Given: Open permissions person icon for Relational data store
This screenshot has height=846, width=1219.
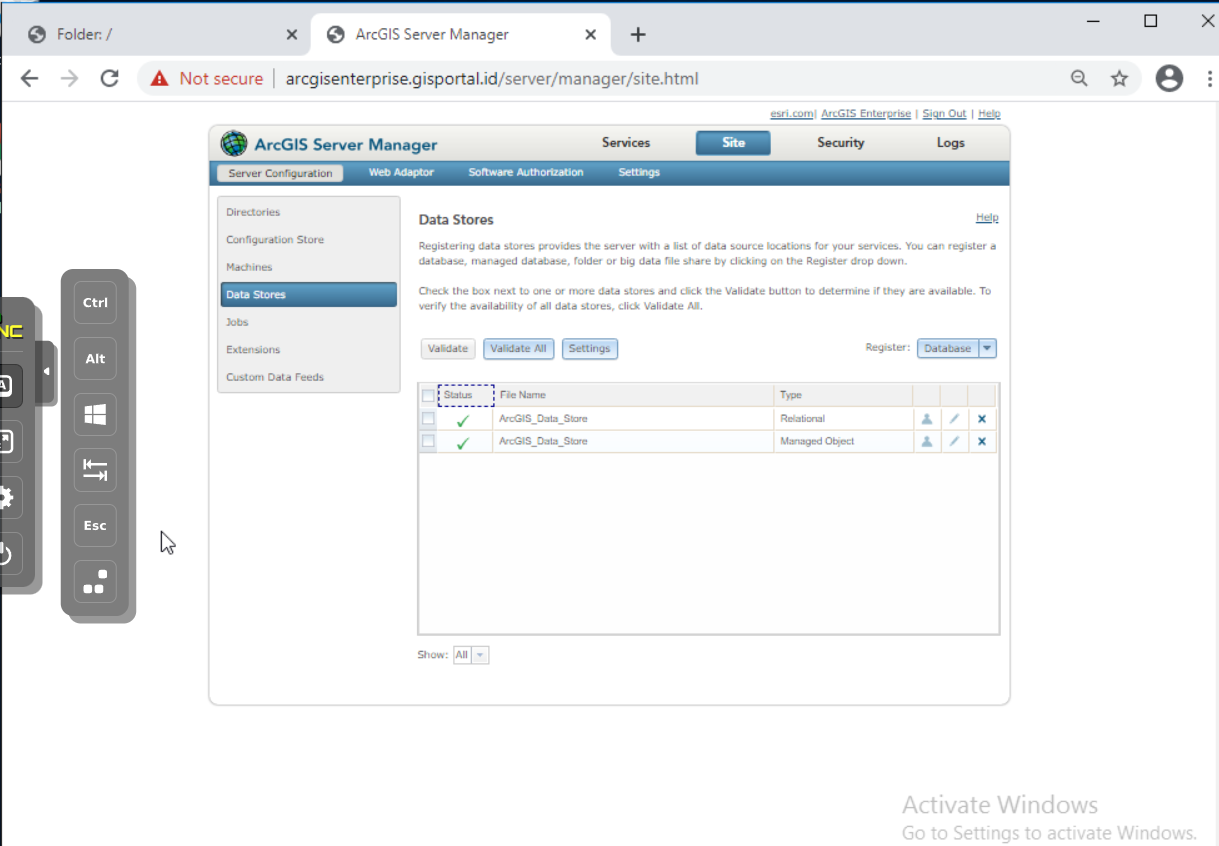Looking at the screenshot, I should (927, 419).
